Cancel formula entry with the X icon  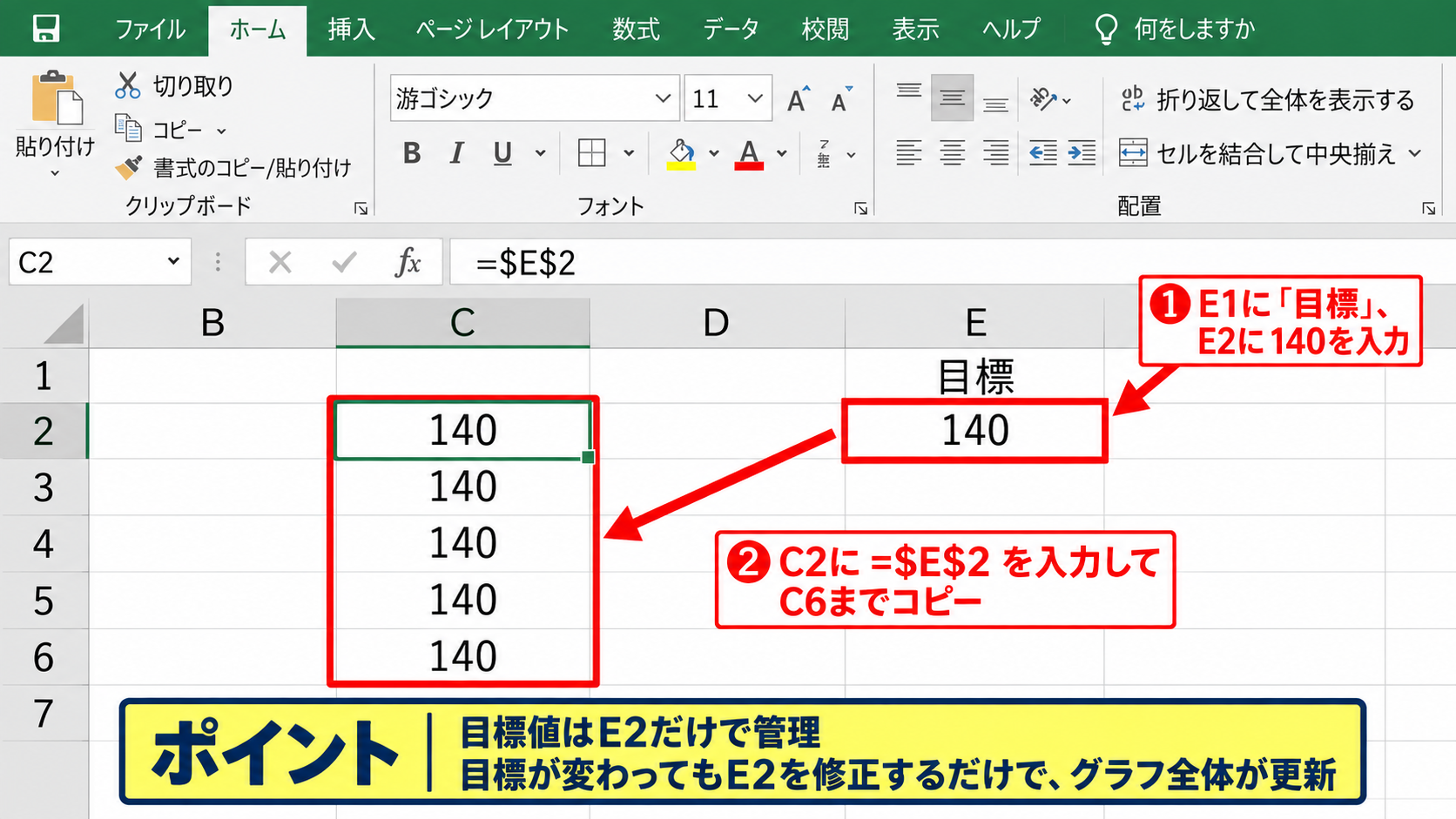pos(280,261)
